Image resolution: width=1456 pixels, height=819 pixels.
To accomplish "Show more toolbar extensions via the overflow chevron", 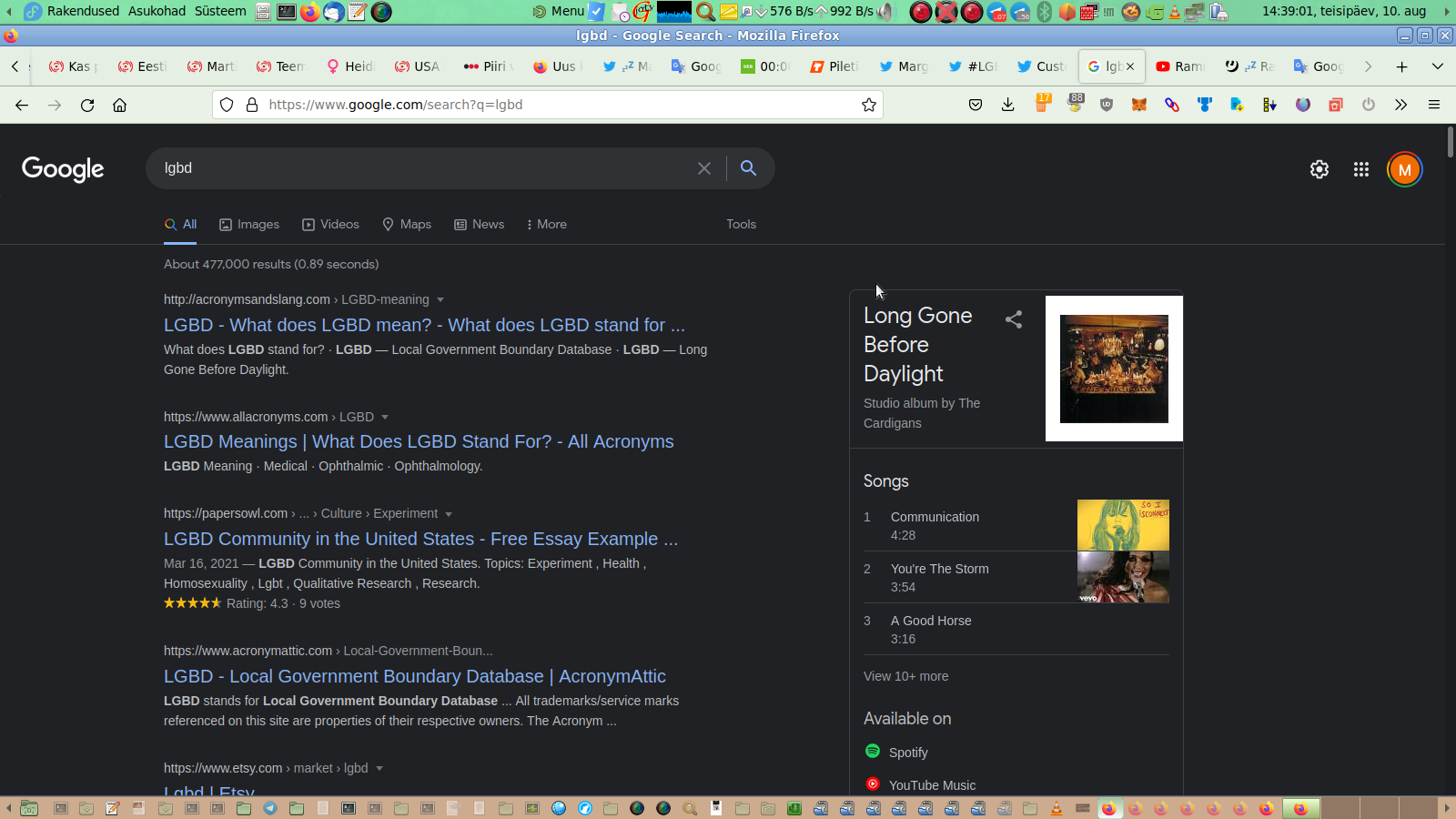I will point(1401,105).
